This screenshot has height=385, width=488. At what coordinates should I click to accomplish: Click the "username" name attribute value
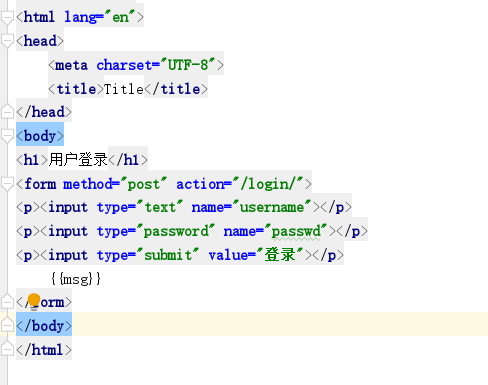tap(272, 207)
